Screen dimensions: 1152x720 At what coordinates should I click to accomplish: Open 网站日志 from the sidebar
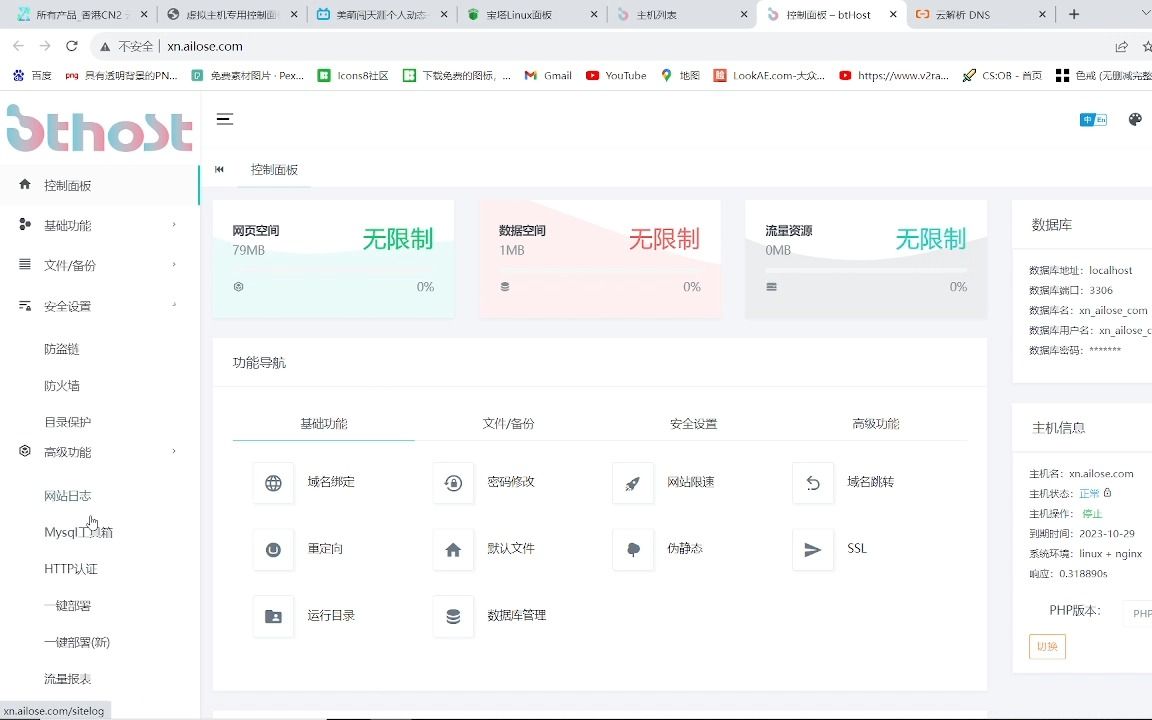coord(68,495)
